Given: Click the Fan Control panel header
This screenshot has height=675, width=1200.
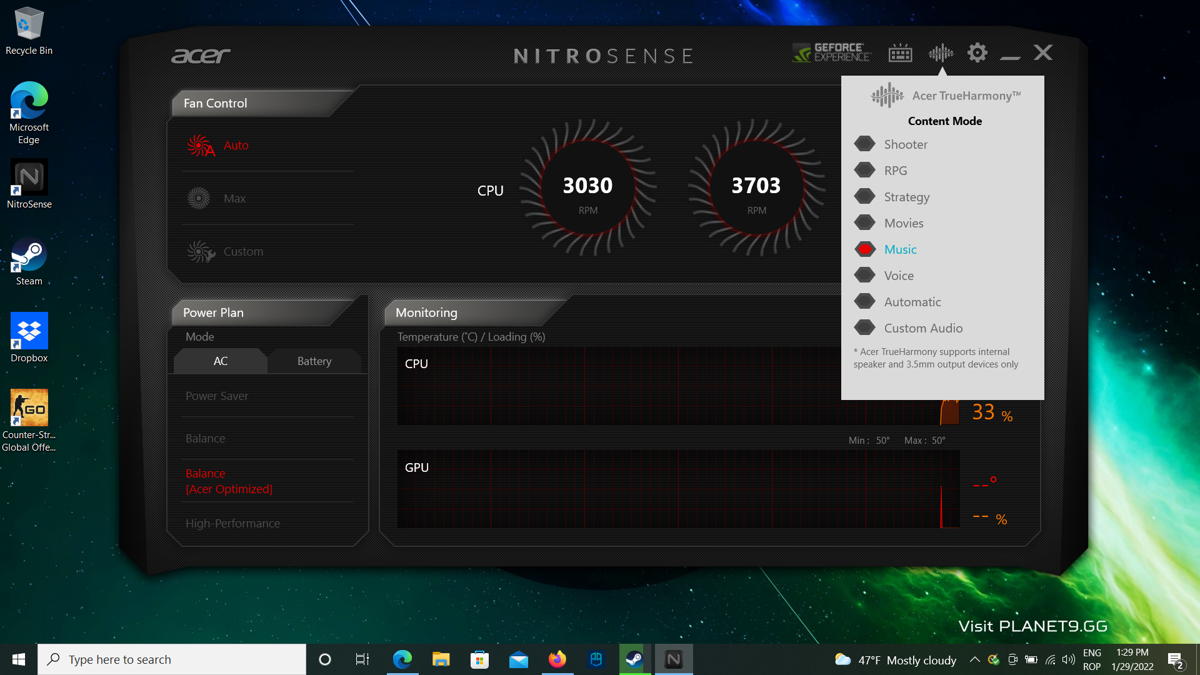Looking at the screenshot, I should tap(262, 103).
